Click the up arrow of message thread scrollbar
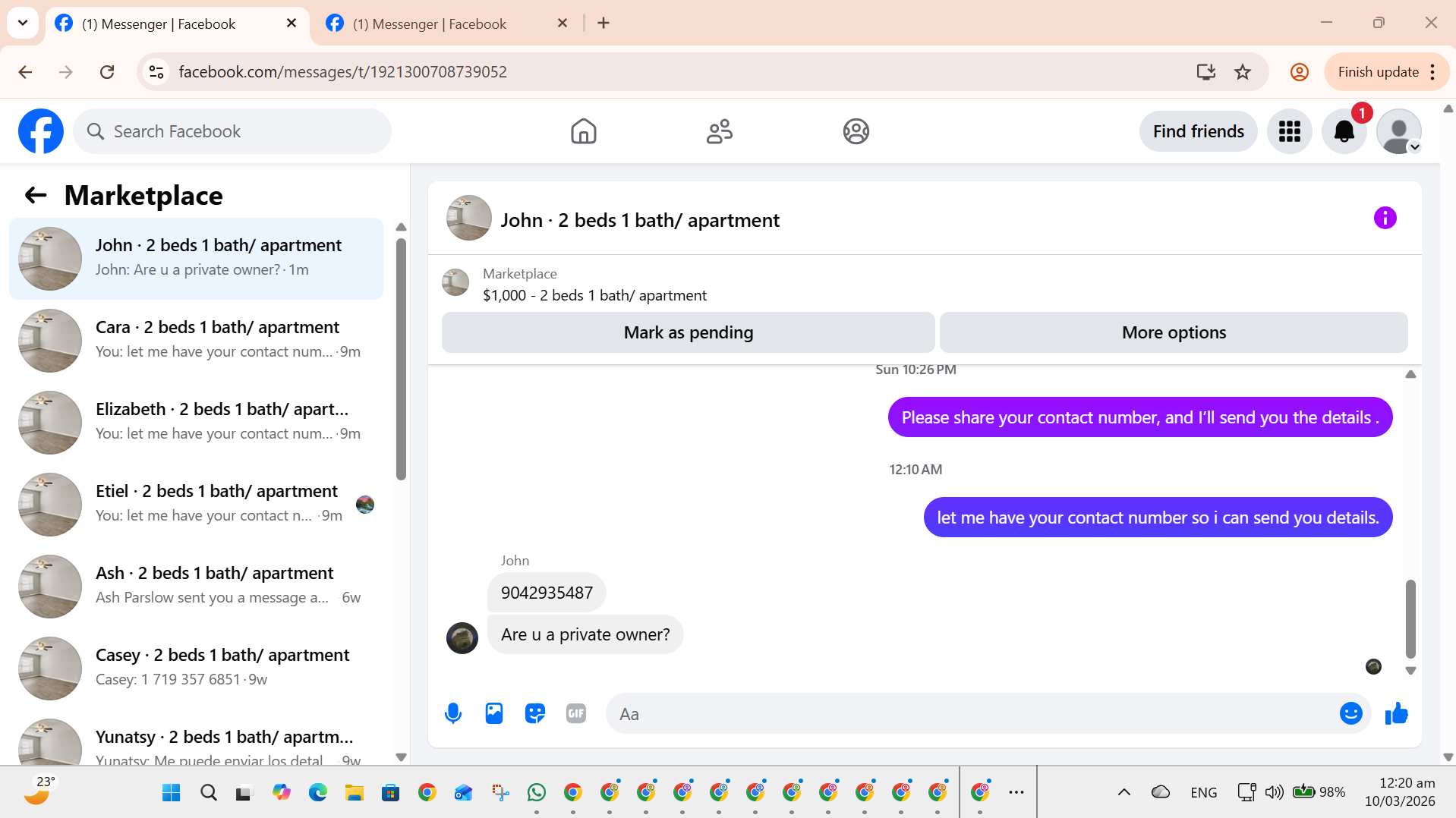Image resolution: width=1456 pixels, height=818 pixels. (x=1410, y=374)
